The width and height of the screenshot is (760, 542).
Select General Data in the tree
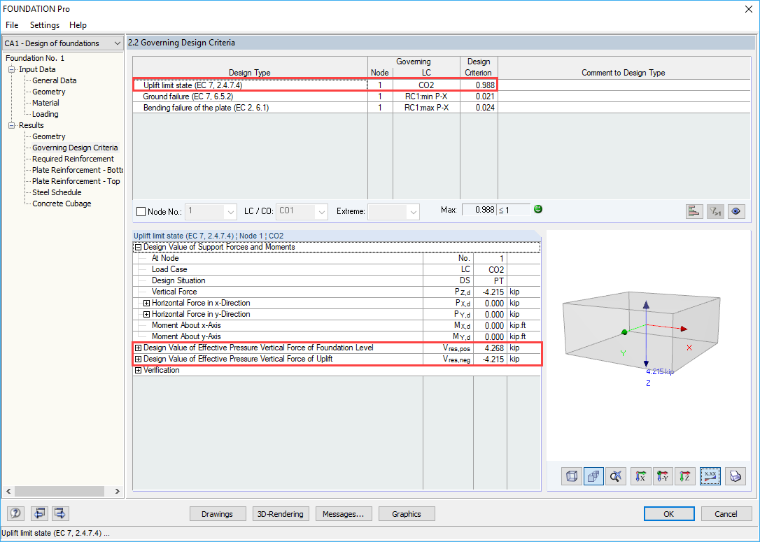click(x=54, y=80)
